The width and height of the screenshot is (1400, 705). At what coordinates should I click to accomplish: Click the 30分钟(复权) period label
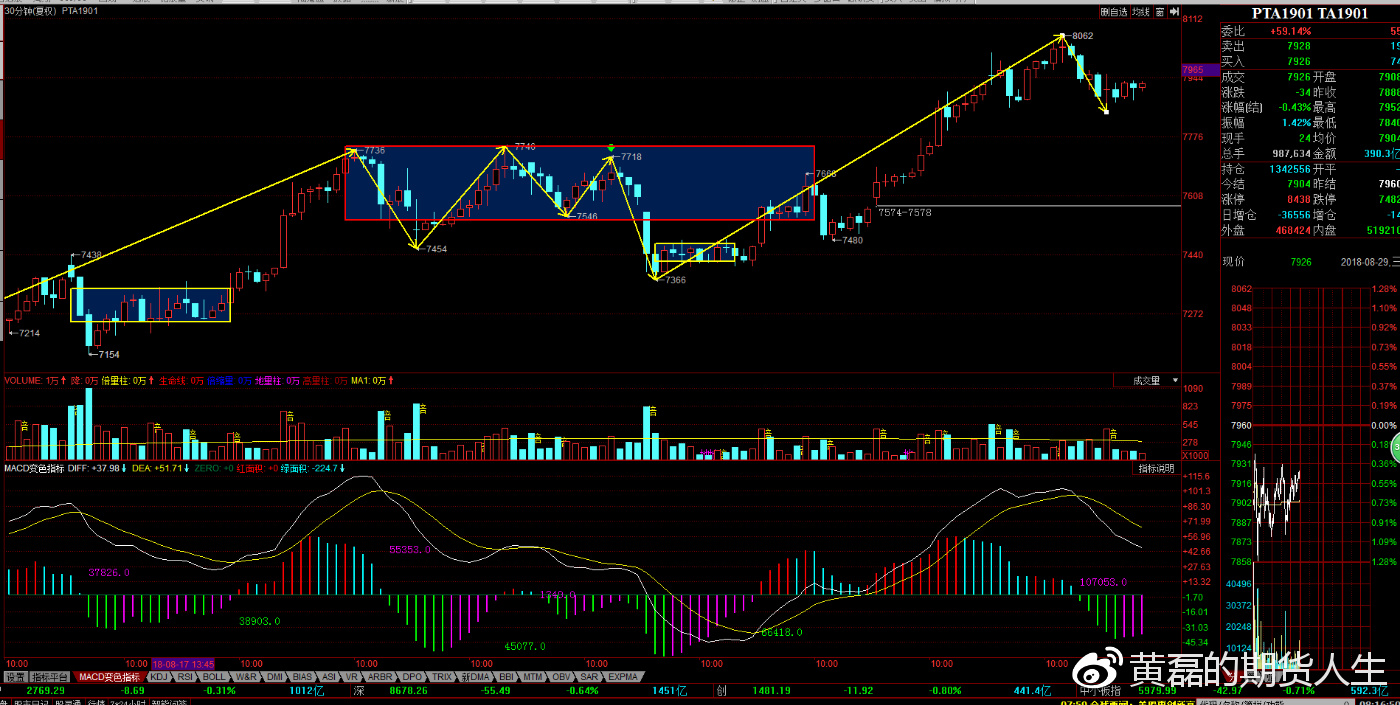(x=30, y=11)
